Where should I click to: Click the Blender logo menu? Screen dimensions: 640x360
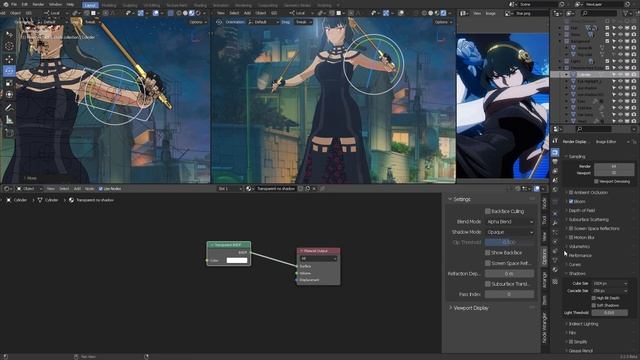(x=5, y=4)
